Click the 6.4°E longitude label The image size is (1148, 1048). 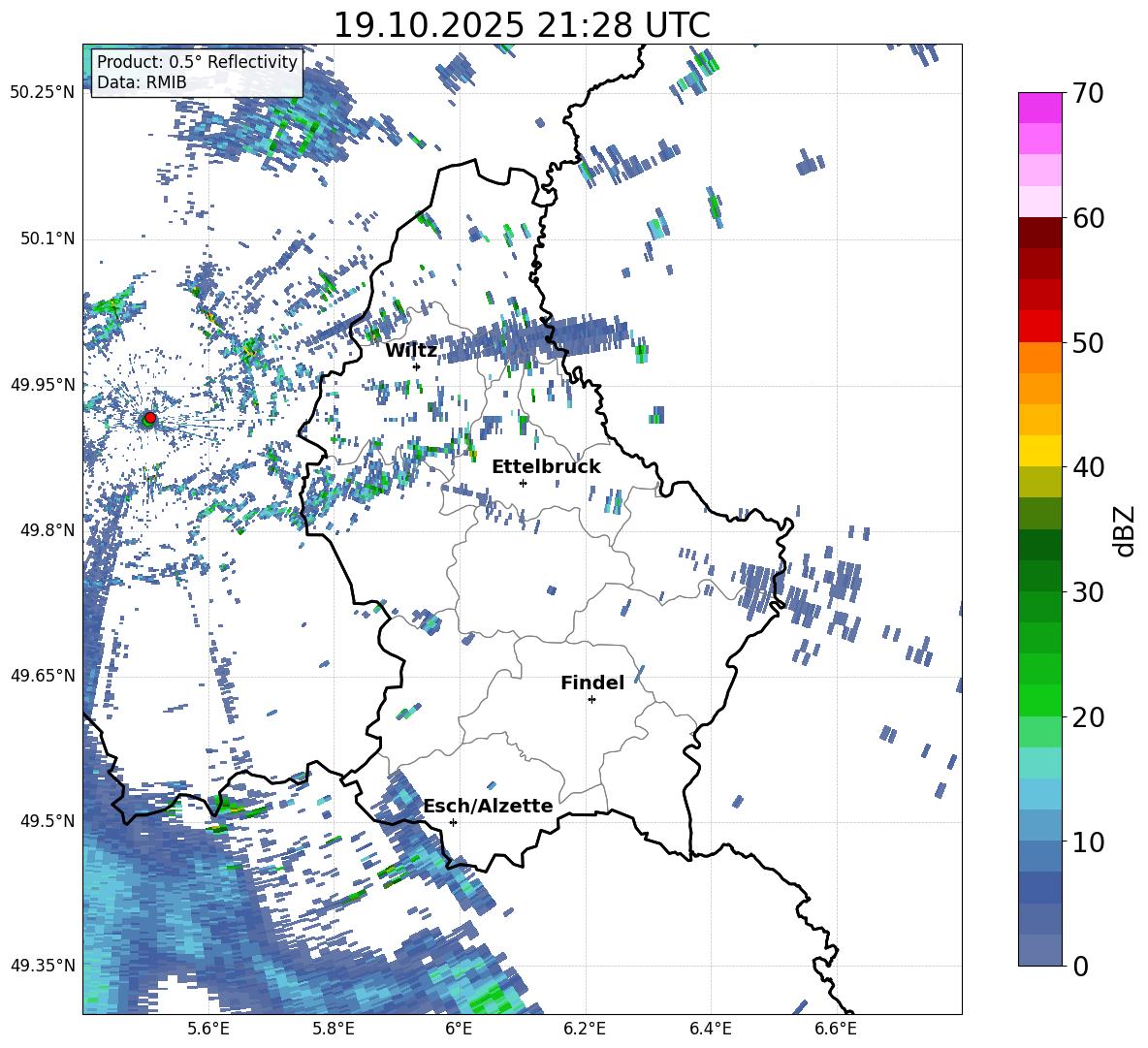pyautogui.click(x=710, y=1029)
